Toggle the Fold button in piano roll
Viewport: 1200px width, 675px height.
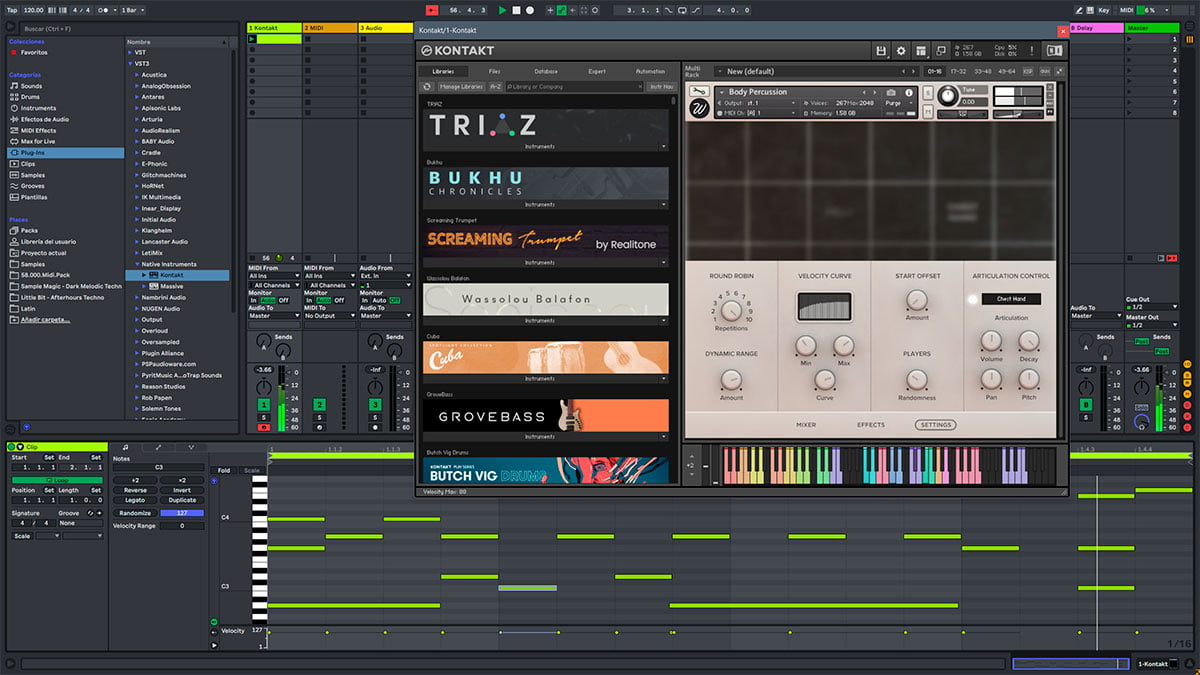pos(224,470)
